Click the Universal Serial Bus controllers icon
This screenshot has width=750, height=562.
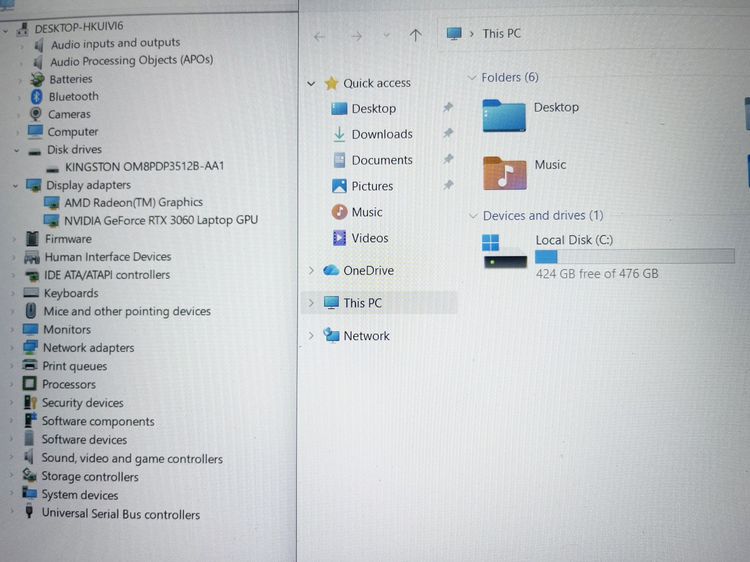29,511
